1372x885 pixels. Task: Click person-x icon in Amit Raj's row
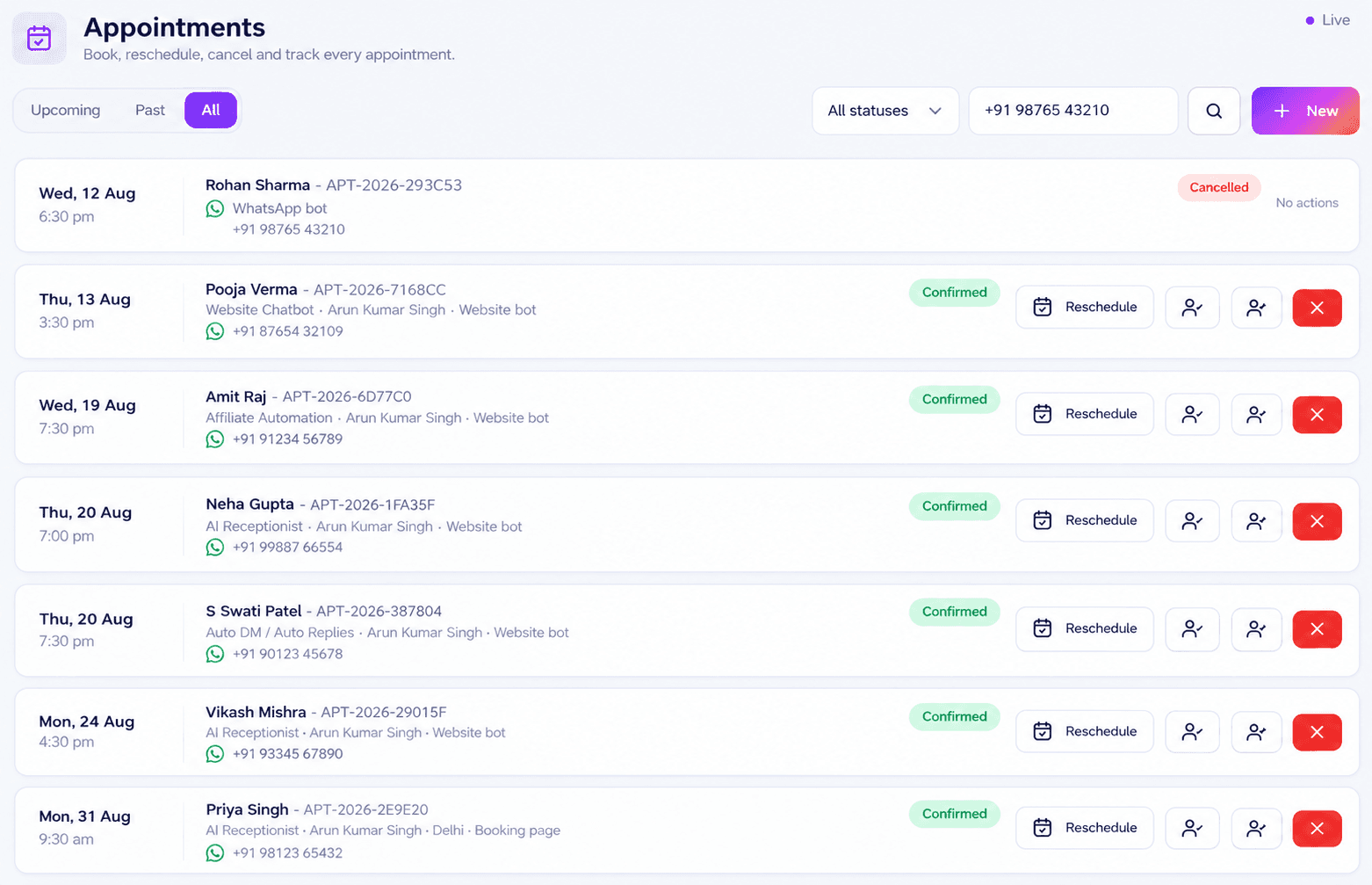click(1256, 414)
